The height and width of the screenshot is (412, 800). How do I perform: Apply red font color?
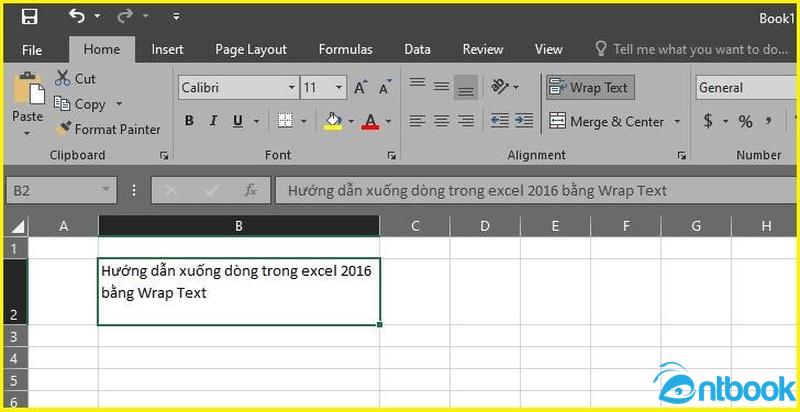(370, 121)
